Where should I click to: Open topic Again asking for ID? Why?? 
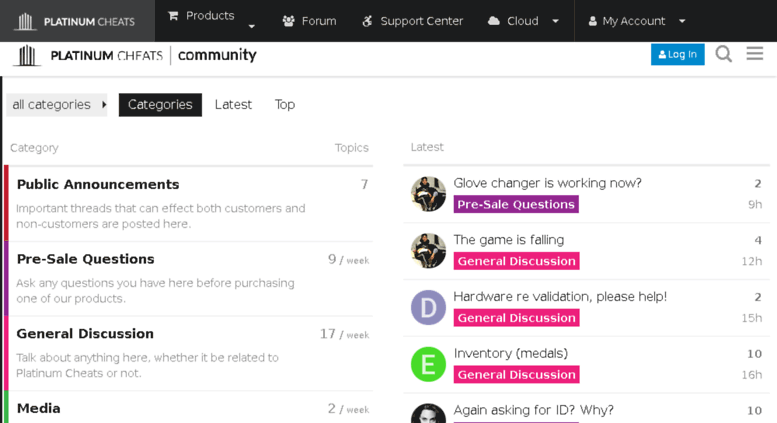[x=534, y=410]
